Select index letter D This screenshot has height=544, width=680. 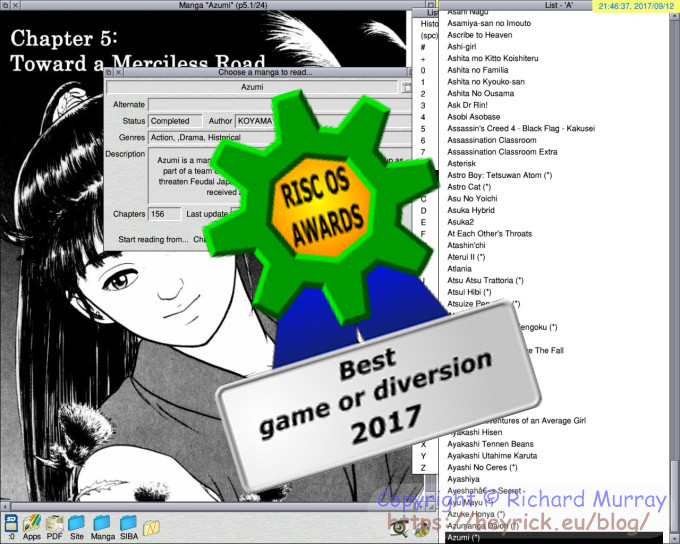pyautogui.click(x=423, y=210)
